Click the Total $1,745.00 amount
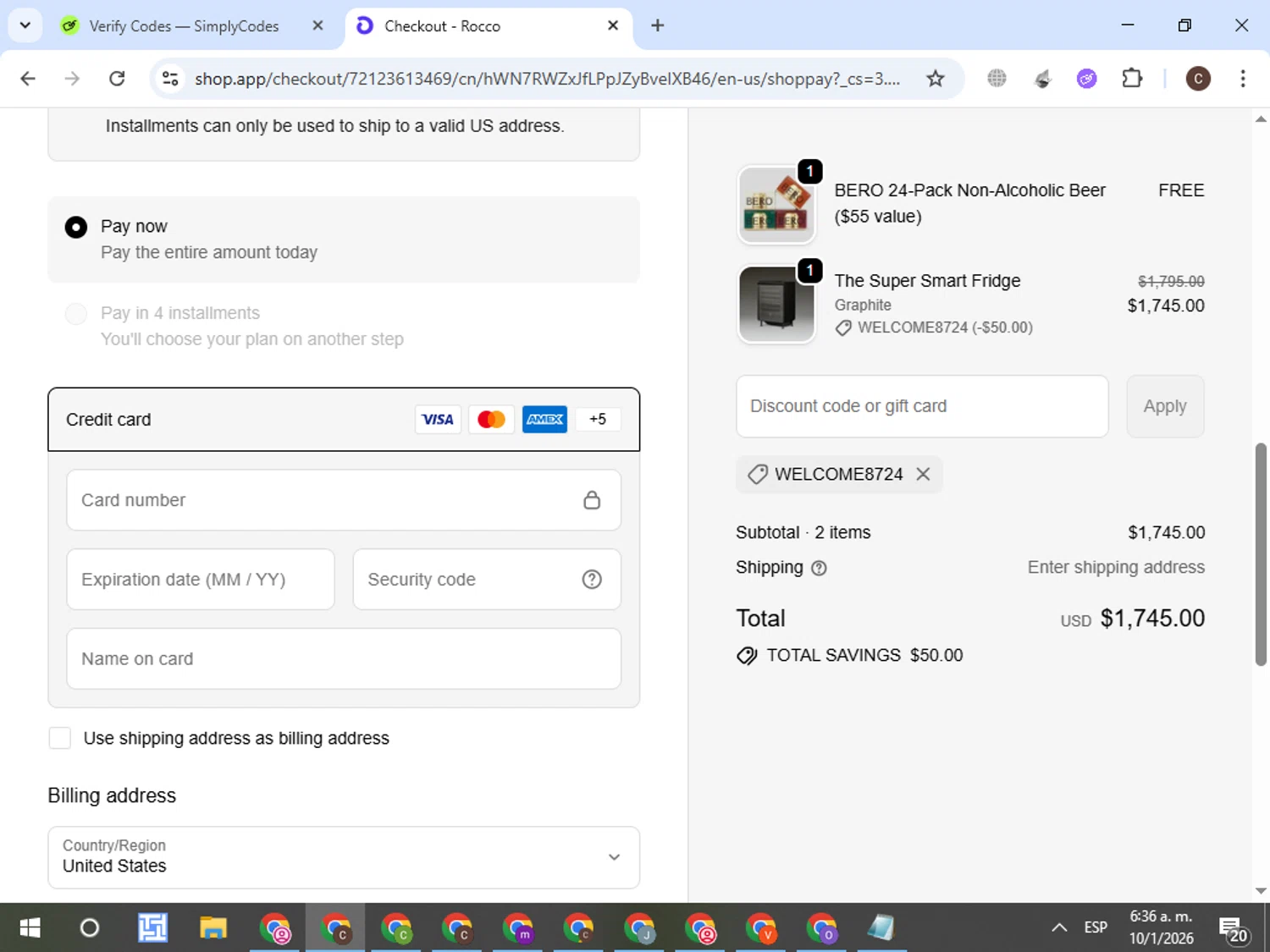The image size is (1270, 952). tap(1151, 619)
